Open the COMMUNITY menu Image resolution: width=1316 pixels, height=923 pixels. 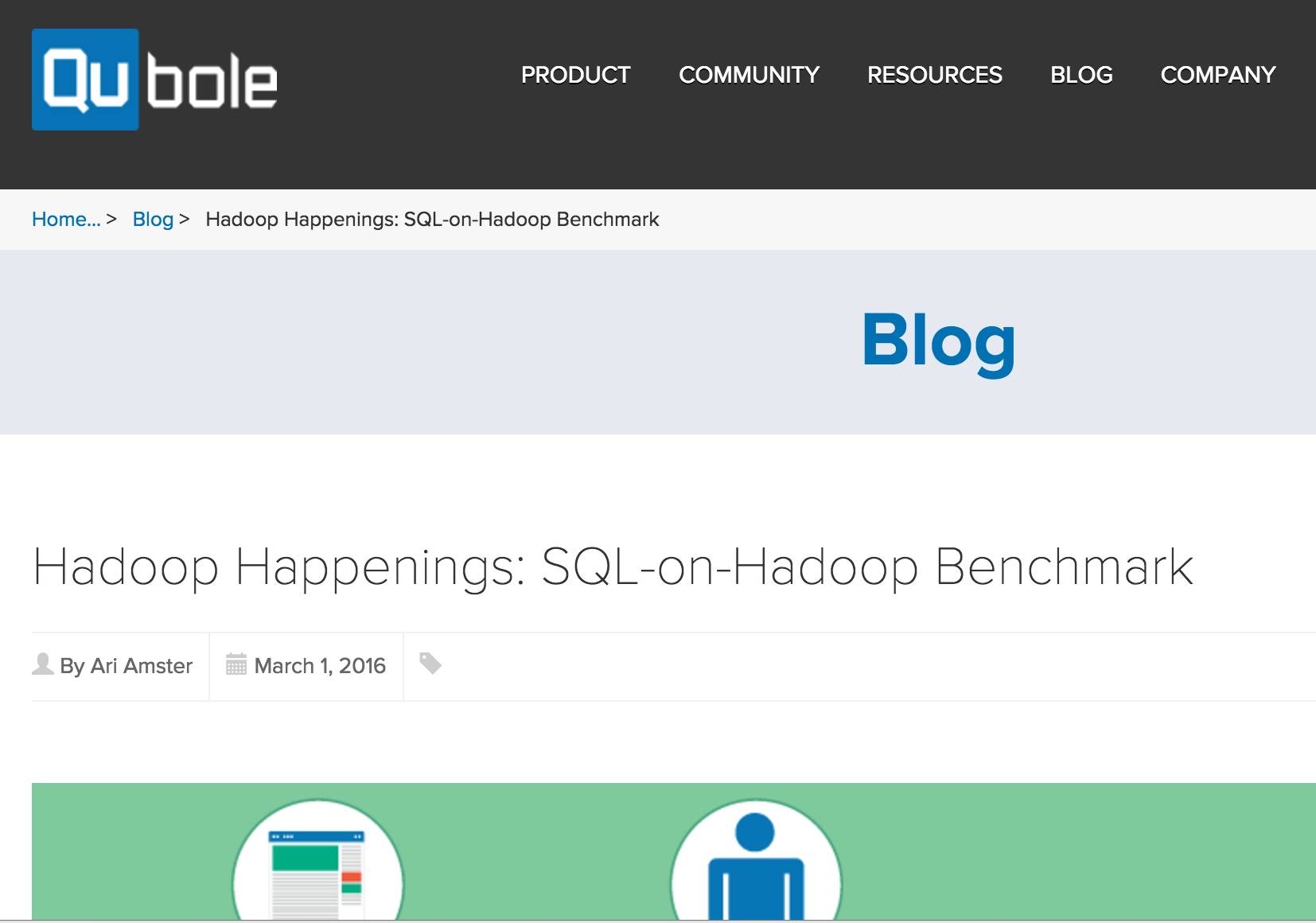749,75
